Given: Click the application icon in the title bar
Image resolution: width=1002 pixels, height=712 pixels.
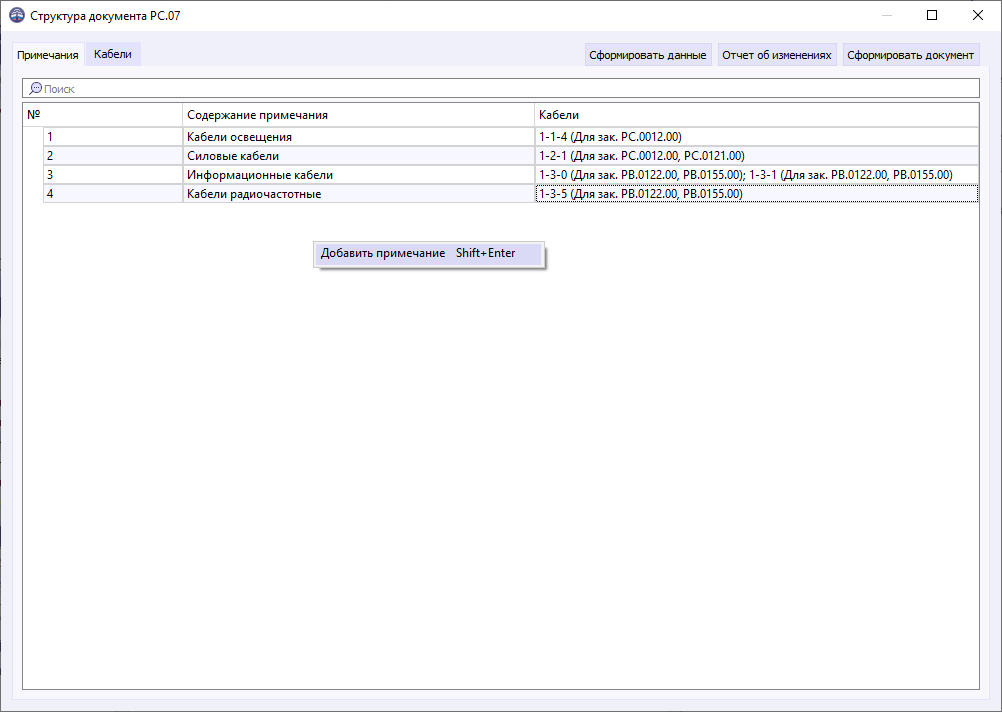Looking at the screenshot, I should 18,15.
